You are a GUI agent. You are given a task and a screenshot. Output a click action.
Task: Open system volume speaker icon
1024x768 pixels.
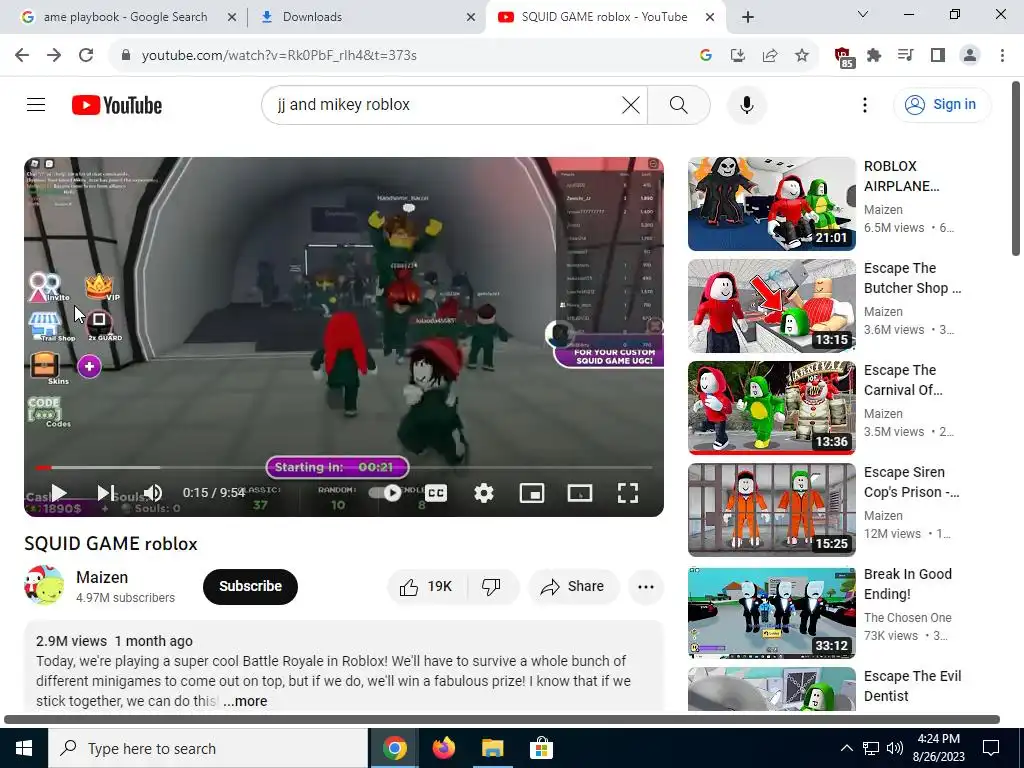[x=895, y=748]
